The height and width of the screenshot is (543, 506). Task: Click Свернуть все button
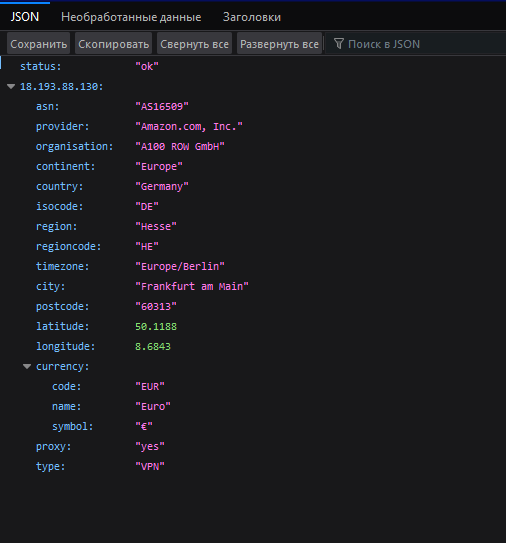pos(194,44)
